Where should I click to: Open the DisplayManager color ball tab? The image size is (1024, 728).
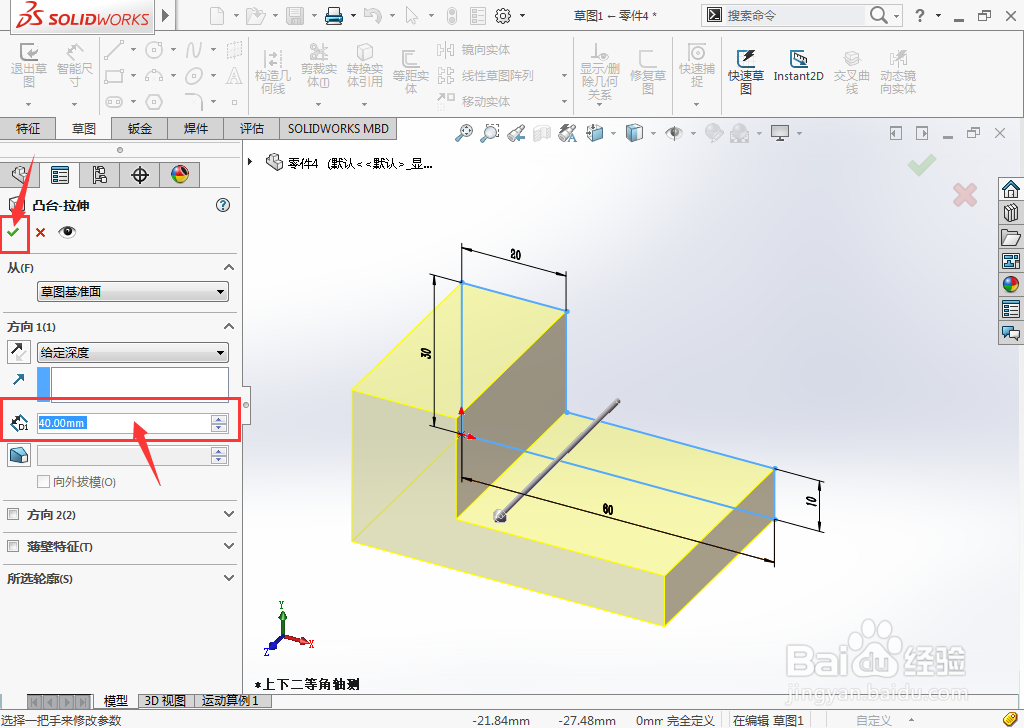coord(180,175)
